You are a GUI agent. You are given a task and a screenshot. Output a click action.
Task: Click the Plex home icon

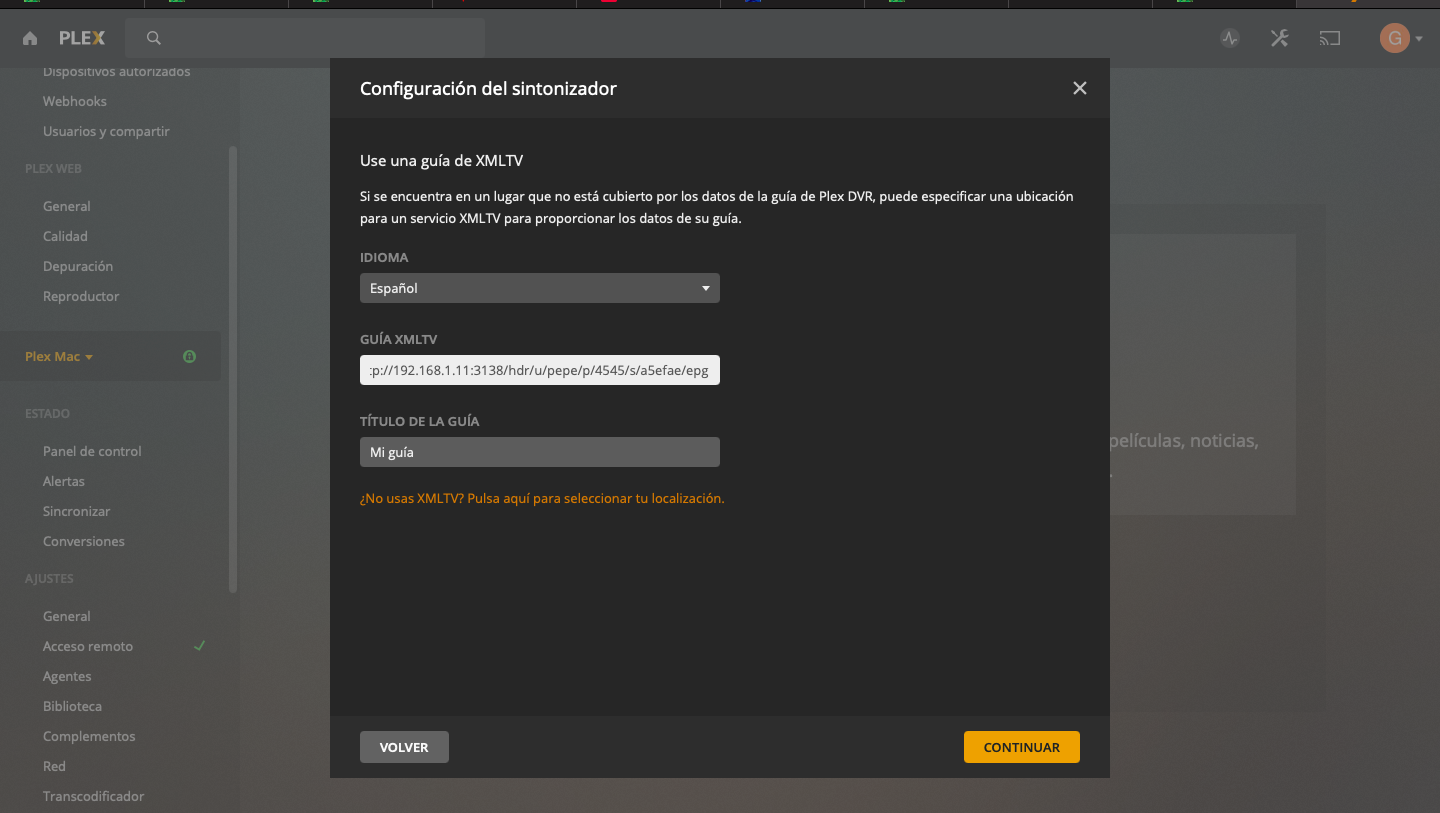pos(30,39)
